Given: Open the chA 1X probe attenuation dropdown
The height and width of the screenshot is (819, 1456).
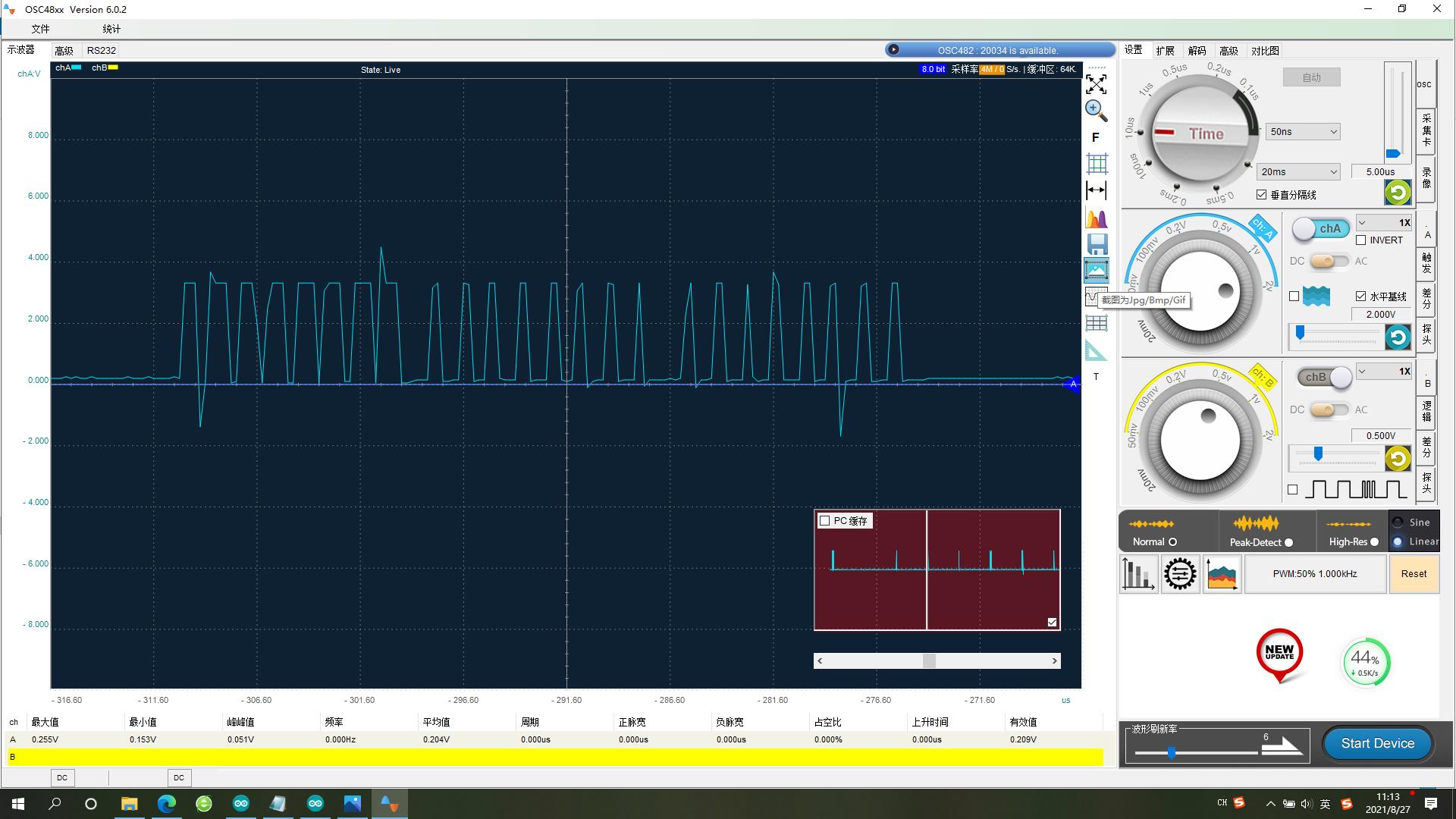Looking at the screenshot, I should coord(1383,222).
